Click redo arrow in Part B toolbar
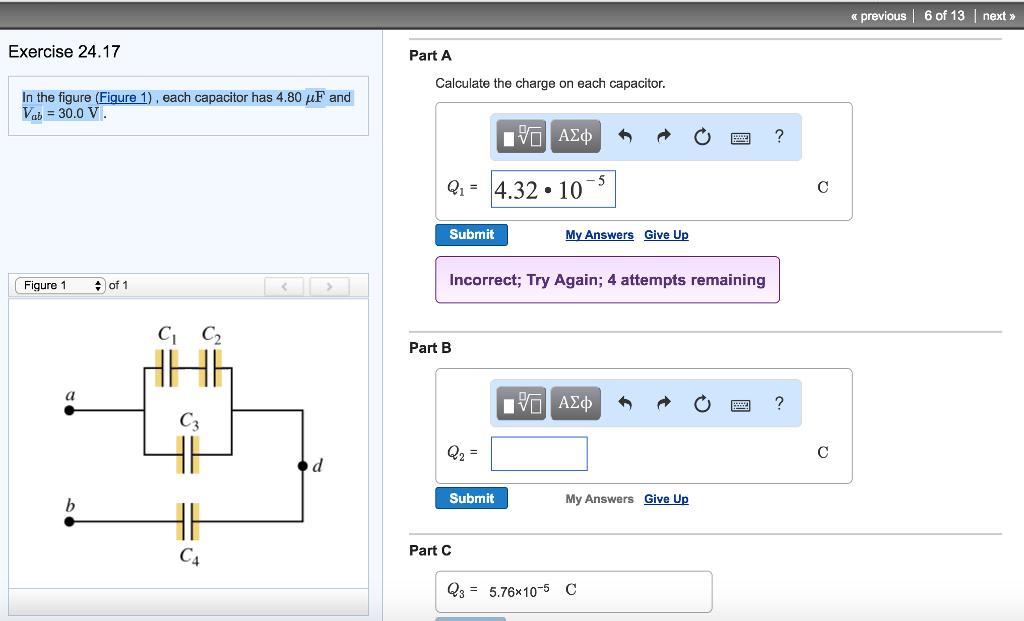The height and width of the screenshot is (621, 1024). point(664,403)
